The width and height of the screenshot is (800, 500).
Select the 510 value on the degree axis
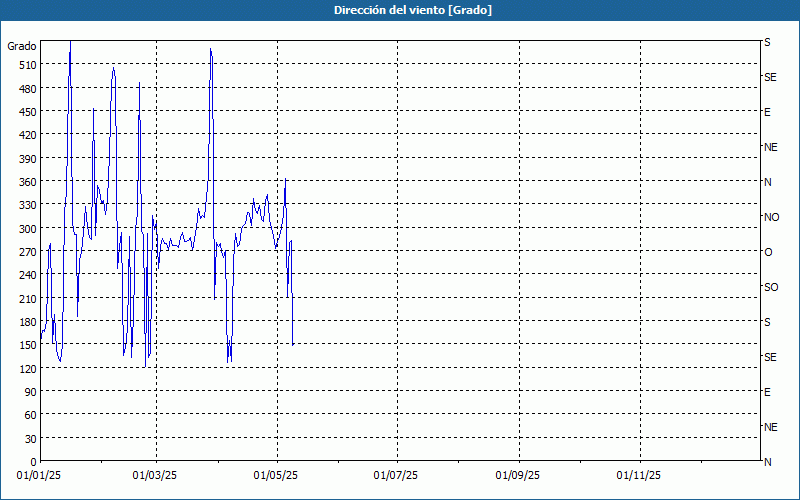click(x=28, y=65)
